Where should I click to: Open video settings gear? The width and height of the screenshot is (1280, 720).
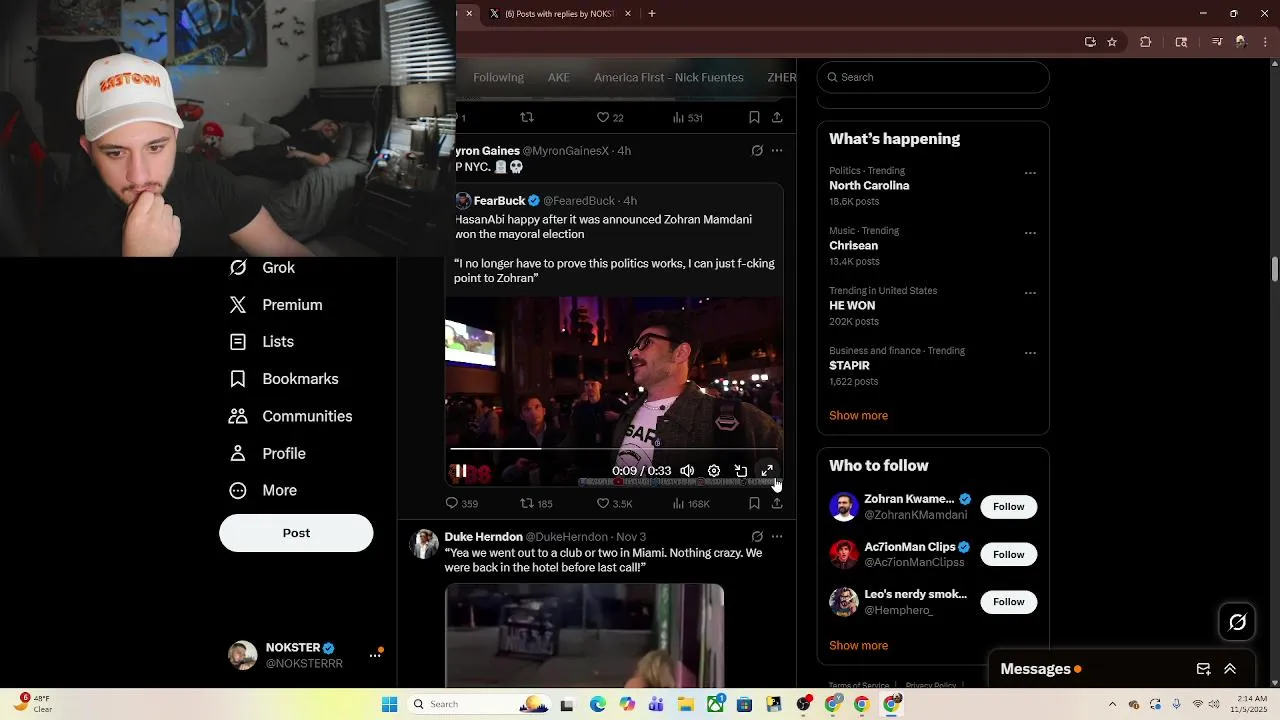click(x=714, y=471)
